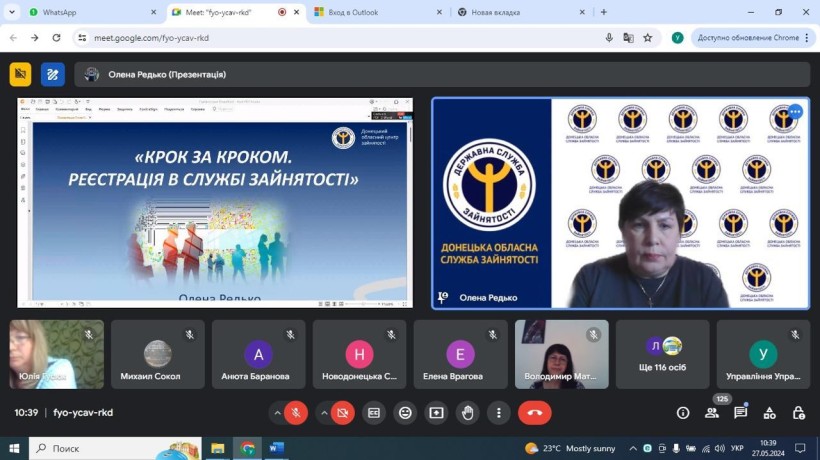Toggle closed captions button
This screenshot has height=460, width=820.
374,413
